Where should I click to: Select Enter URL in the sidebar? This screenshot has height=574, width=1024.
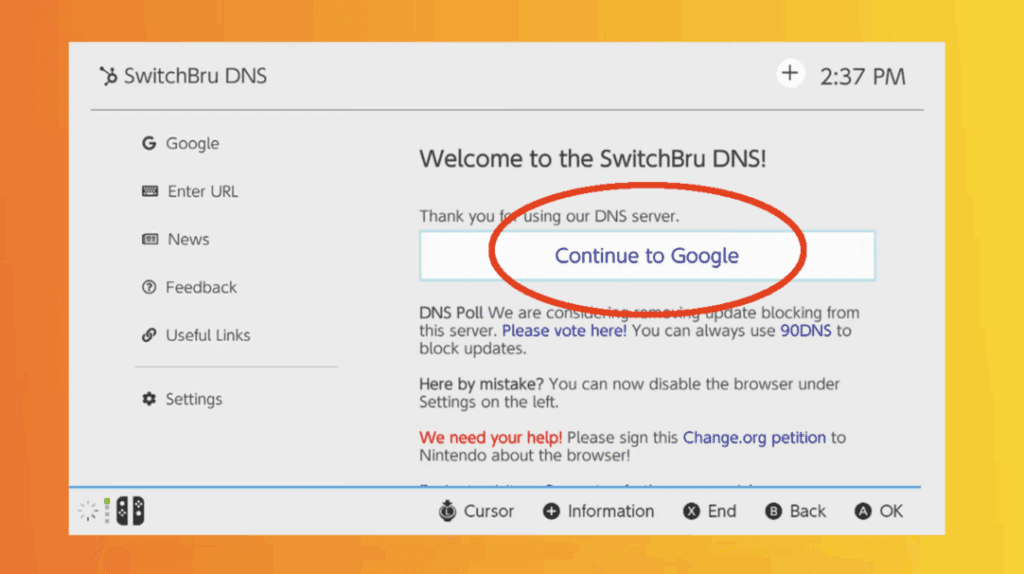pos(190,191)
